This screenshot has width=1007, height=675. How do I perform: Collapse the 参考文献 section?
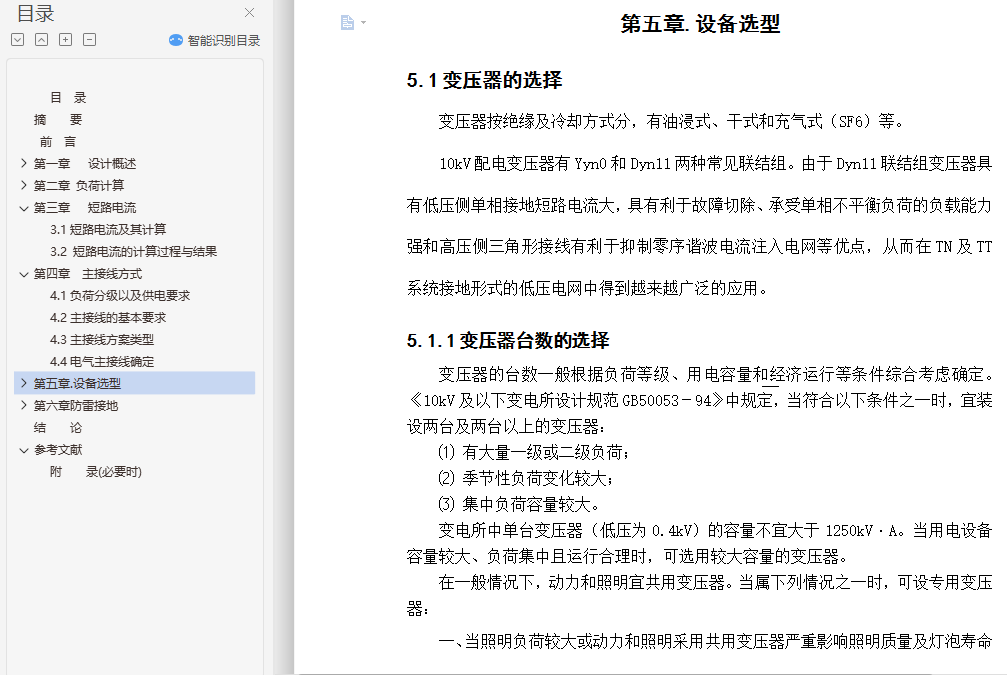coord(24,450)
